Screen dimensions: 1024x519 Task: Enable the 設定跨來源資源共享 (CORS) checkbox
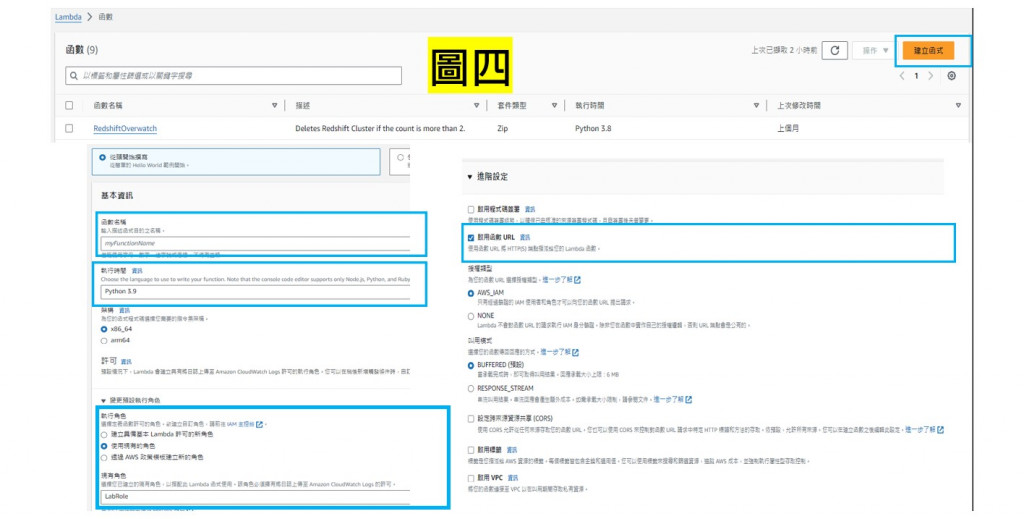tap(471, 418)
